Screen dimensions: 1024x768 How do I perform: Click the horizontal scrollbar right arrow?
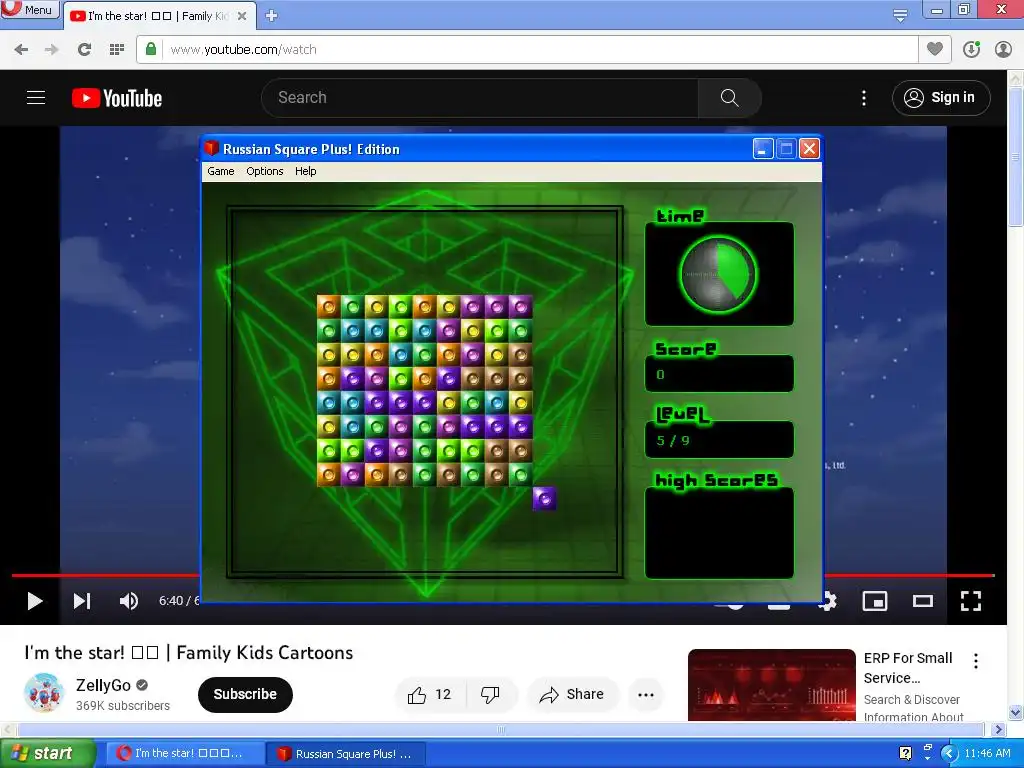coord(998,729)
